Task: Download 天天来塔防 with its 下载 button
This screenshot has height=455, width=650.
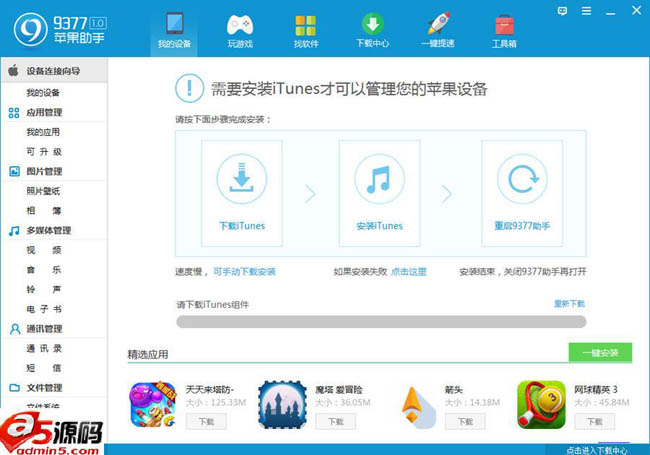Action: click(206, 422)
